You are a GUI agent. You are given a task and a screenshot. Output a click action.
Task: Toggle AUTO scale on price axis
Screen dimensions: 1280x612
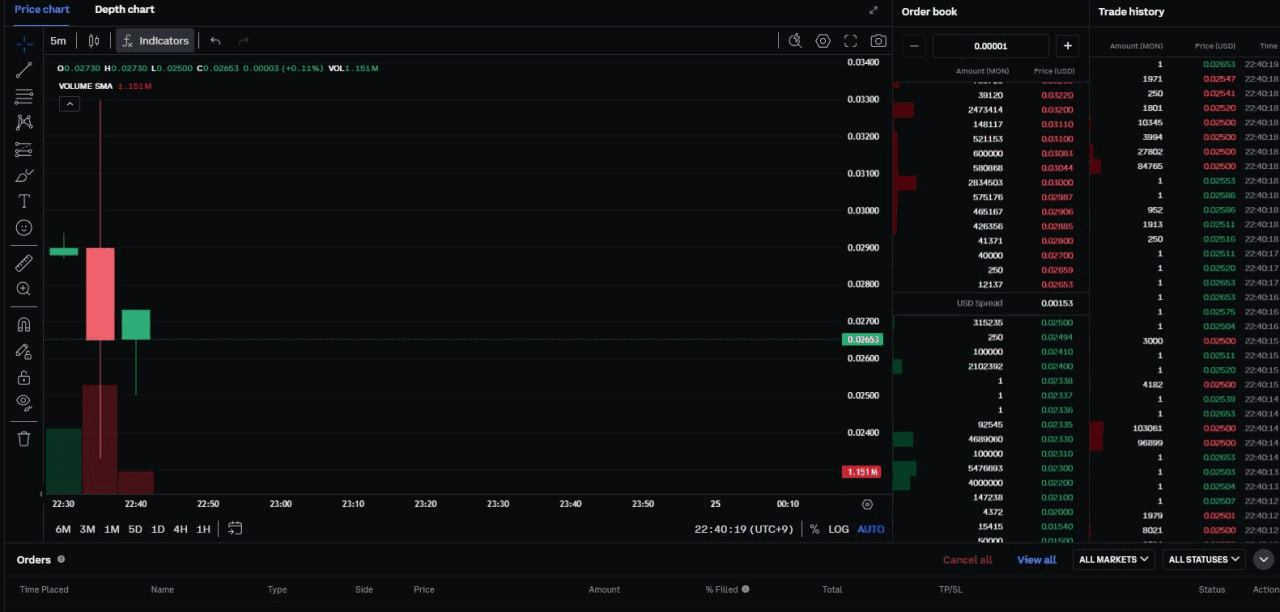tap(870, 529)
